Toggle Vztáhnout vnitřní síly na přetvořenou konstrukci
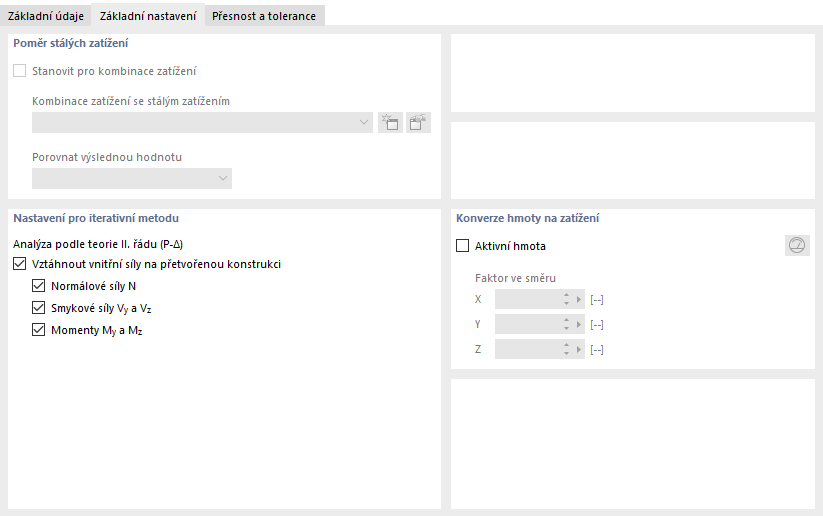Viewport: 823px width, 516px height. 20,264
